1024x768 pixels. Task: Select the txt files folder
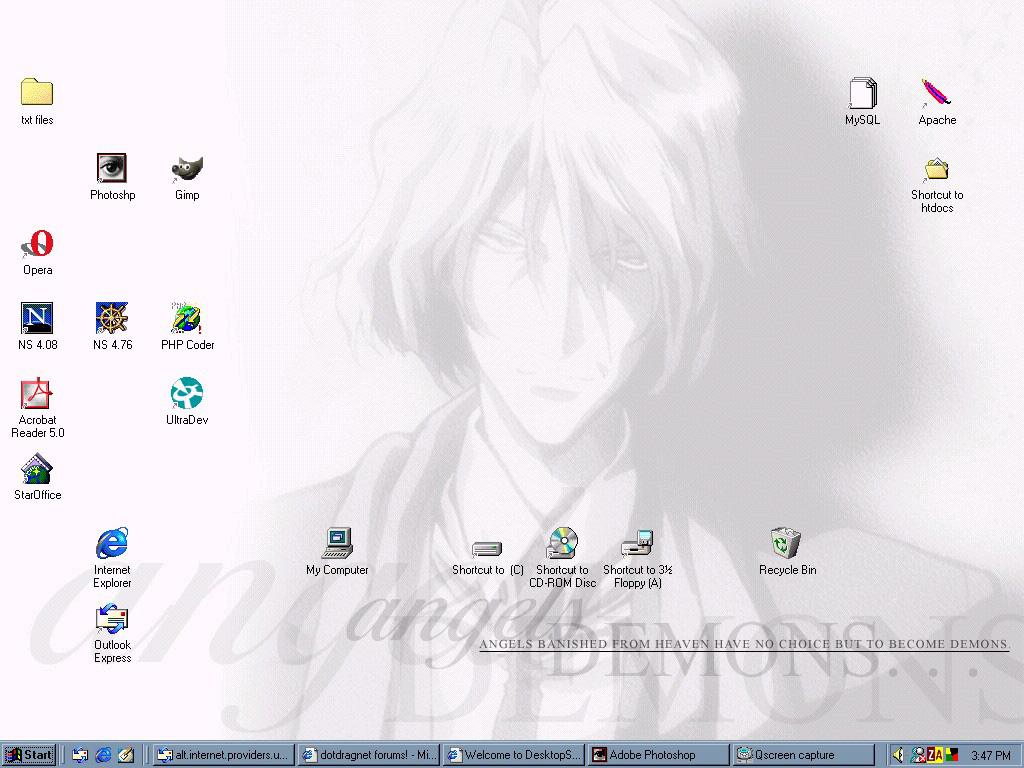coord(37,93)
